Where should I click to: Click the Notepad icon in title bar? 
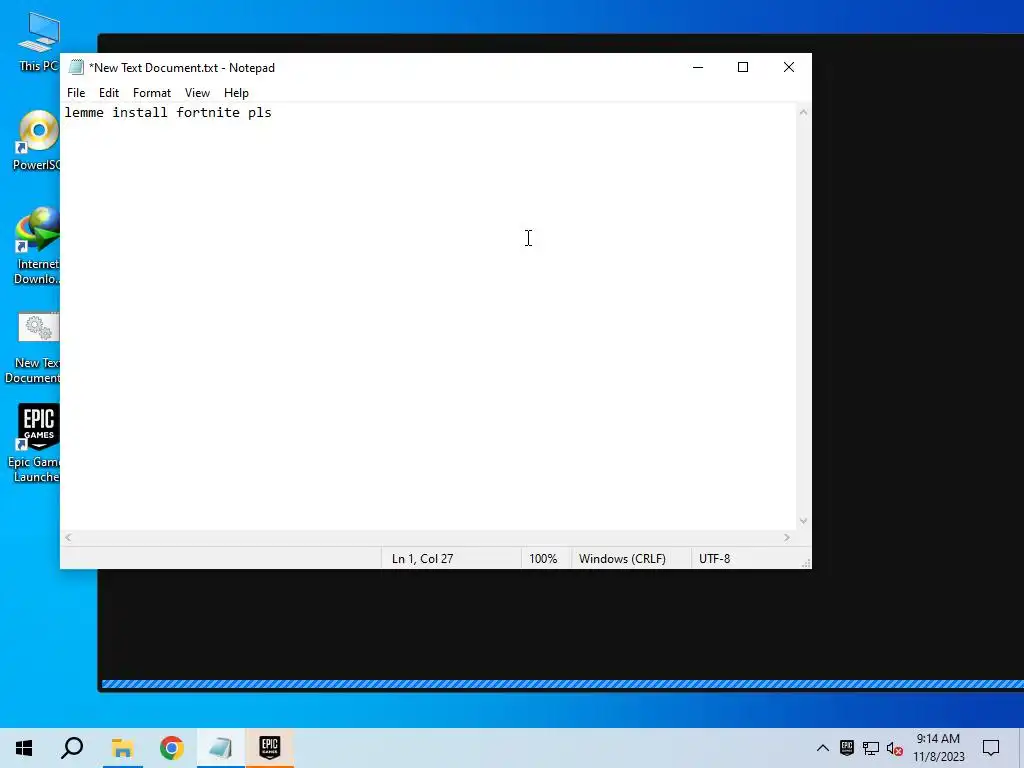(76, 67)
